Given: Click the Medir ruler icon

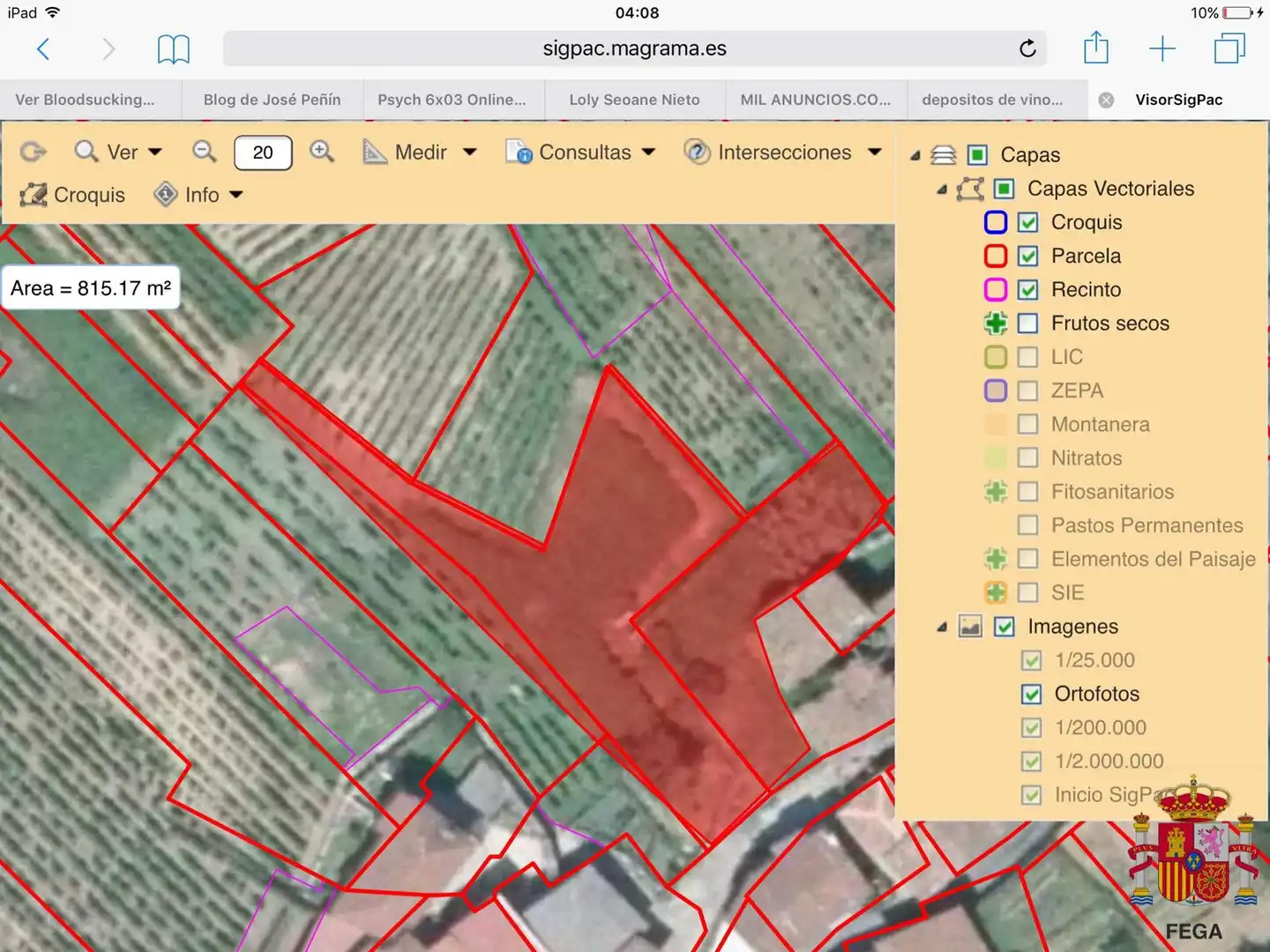Looking at the screenshot, I should click(375, 152).
